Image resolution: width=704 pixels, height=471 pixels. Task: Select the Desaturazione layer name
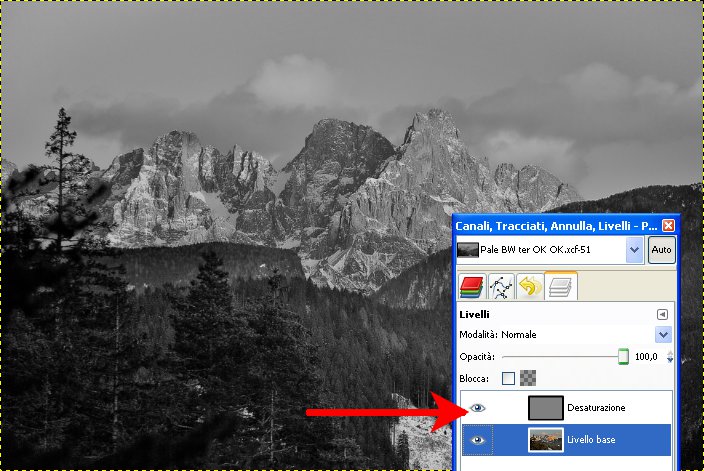pos(596,408)
